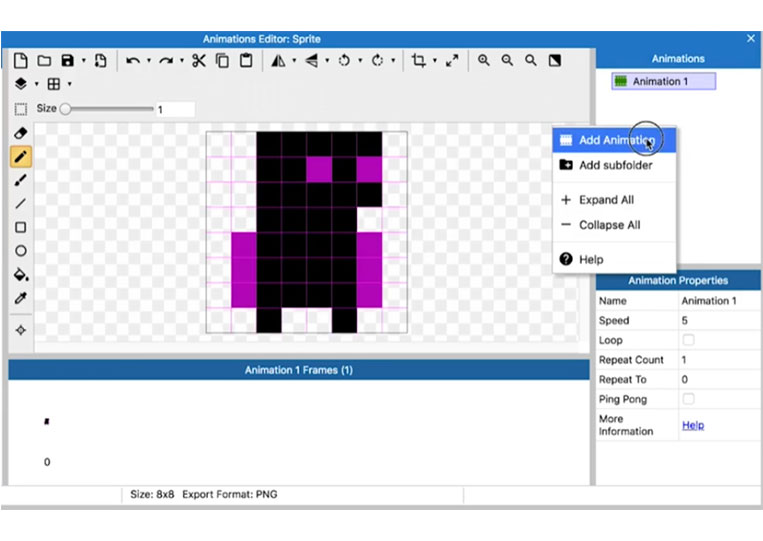
Task: Open the More Information Help link
Action: tap(693, 425)
